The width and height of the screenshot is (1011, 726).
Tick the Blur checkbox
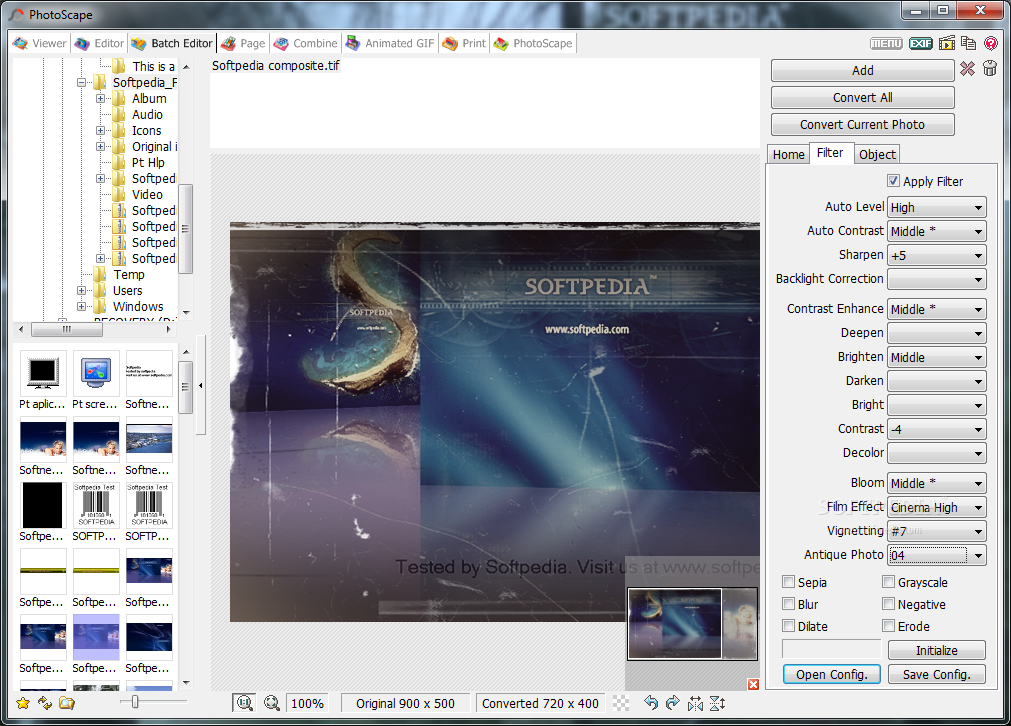pos(788,603)
